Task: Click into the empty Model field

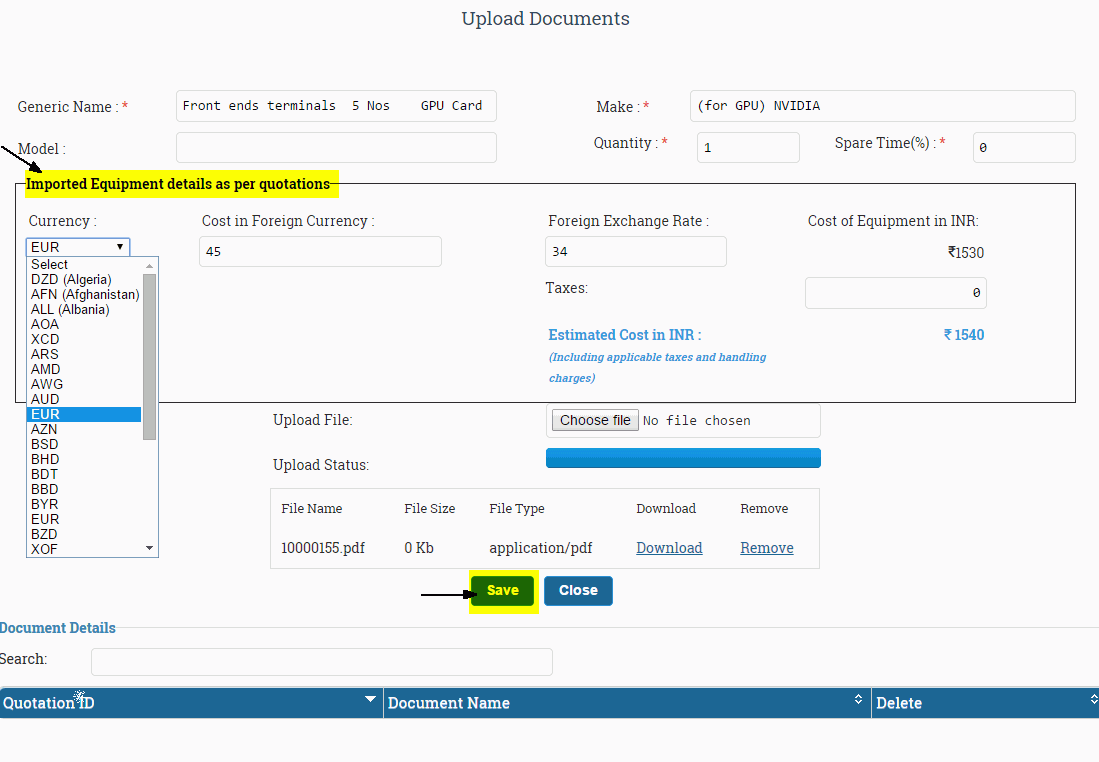Action: pos(336,148)
